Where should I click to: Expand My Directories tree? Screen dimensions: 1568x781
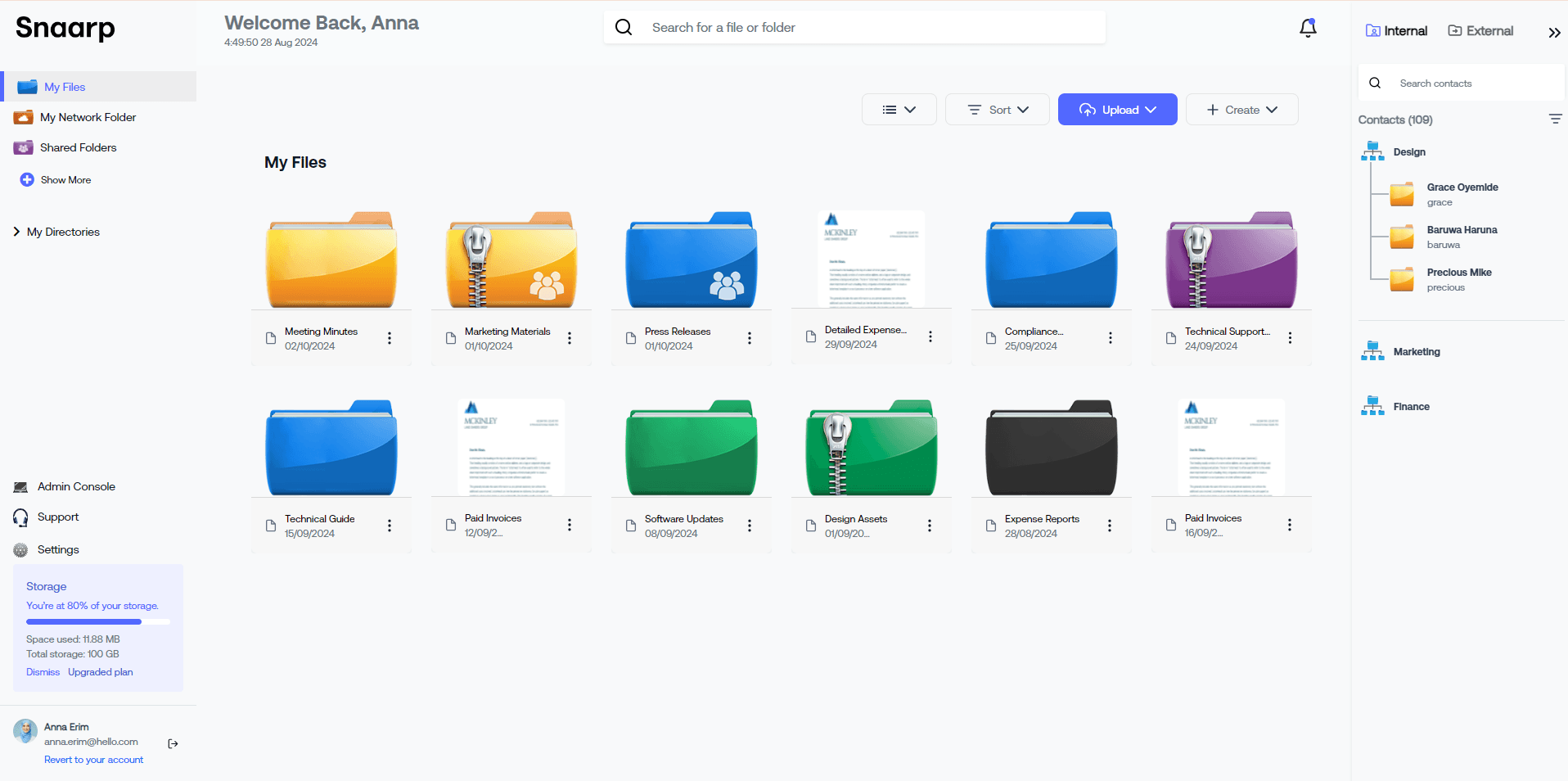[x=16, y=232]
